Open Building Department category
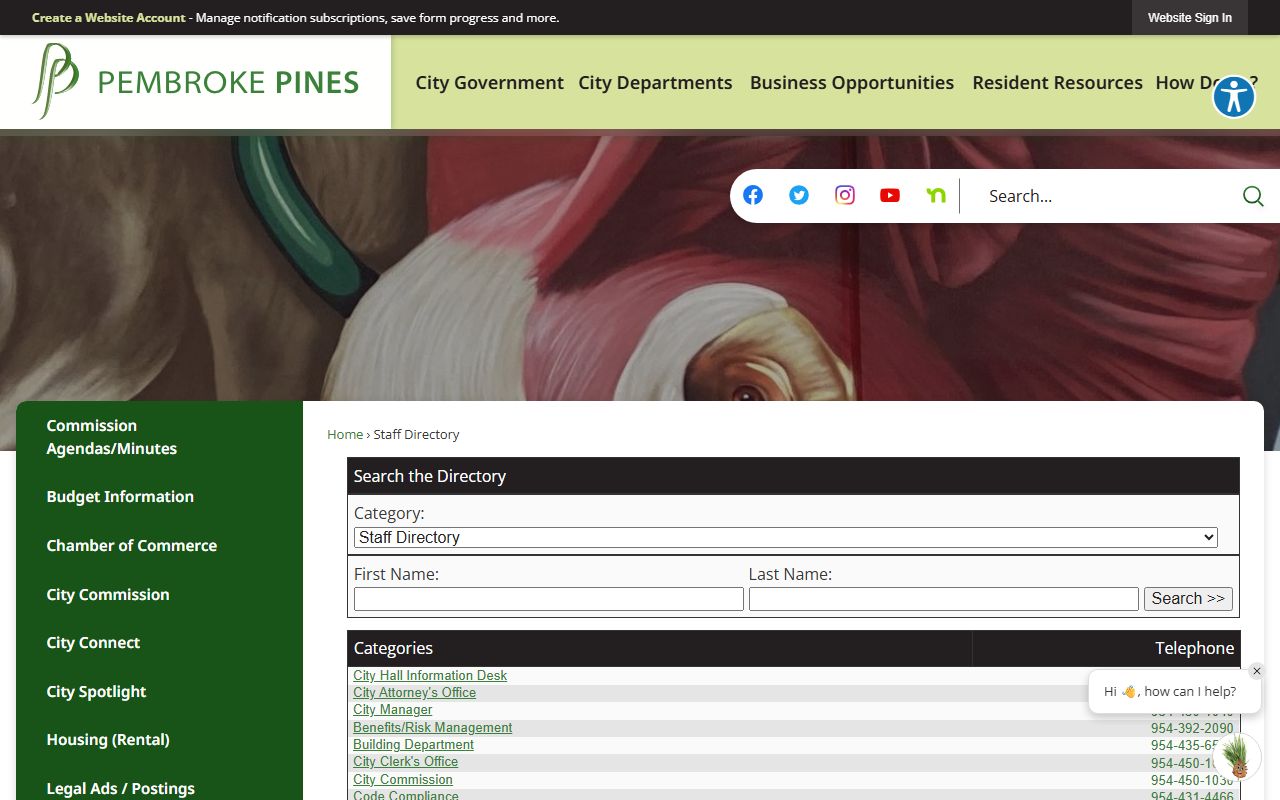The width and height of the screenshot is (1280, 800). 413,745
